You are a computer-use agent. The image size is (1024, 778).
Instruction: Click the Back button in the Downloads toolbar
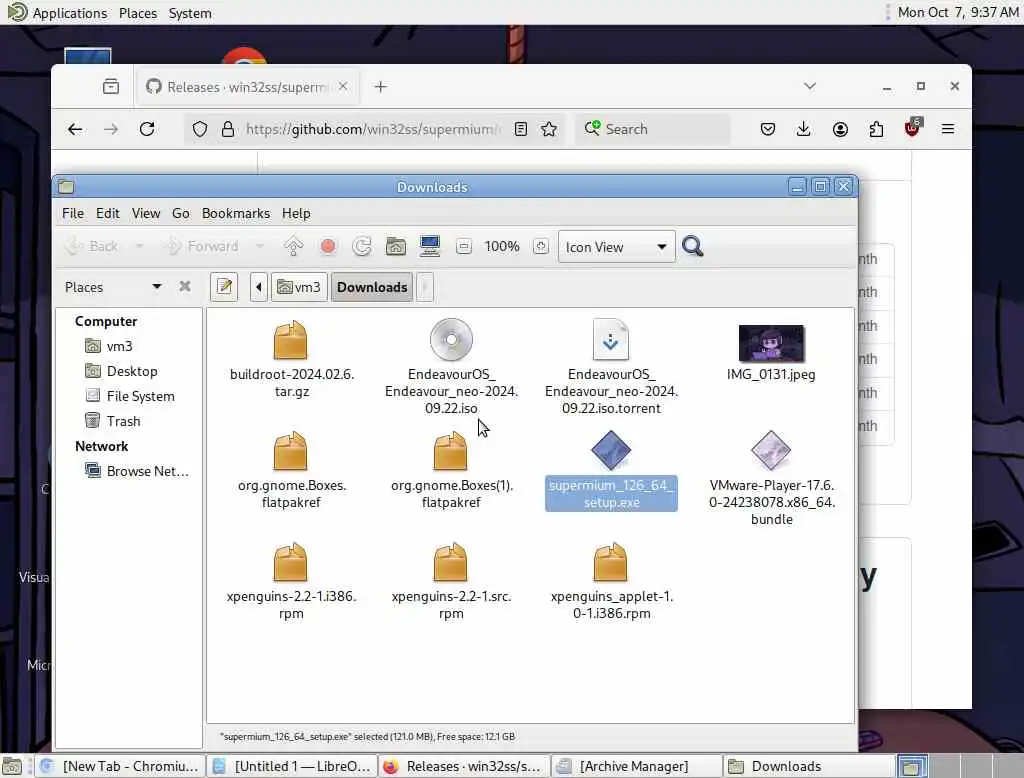pos(92,246)
